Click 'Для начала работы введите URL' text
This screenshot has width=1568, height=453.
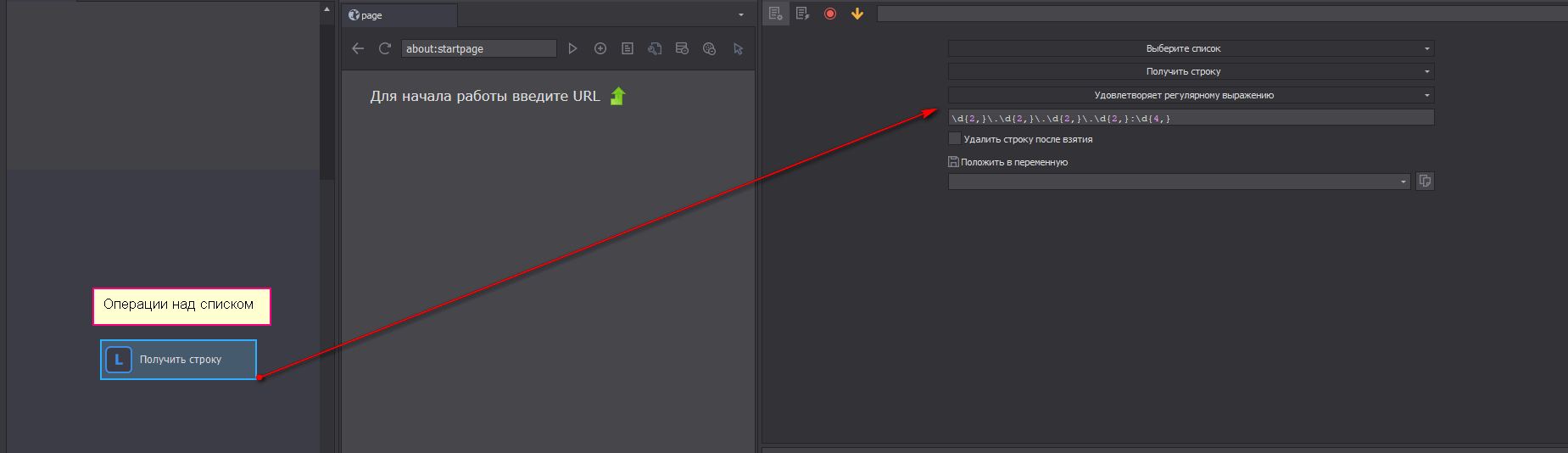(x=485, y=96)
